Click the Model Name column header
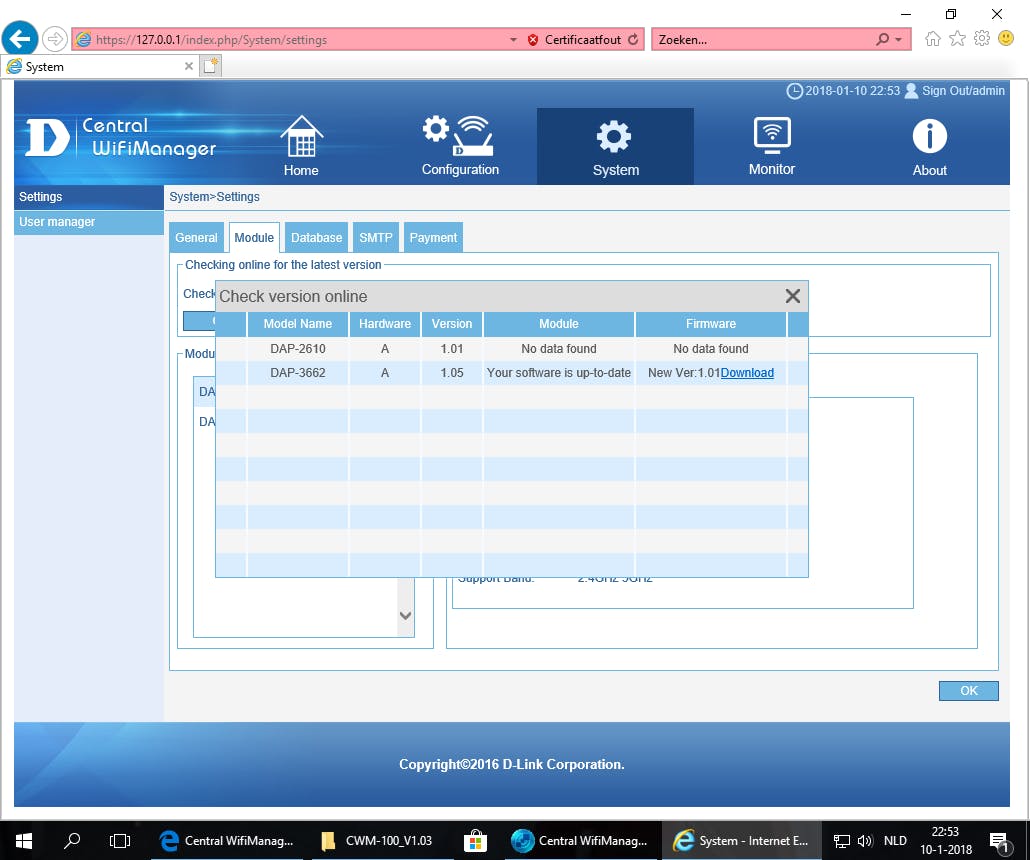Image resolution: width=1030 pixels, height=860 pixels. [298, 324]
